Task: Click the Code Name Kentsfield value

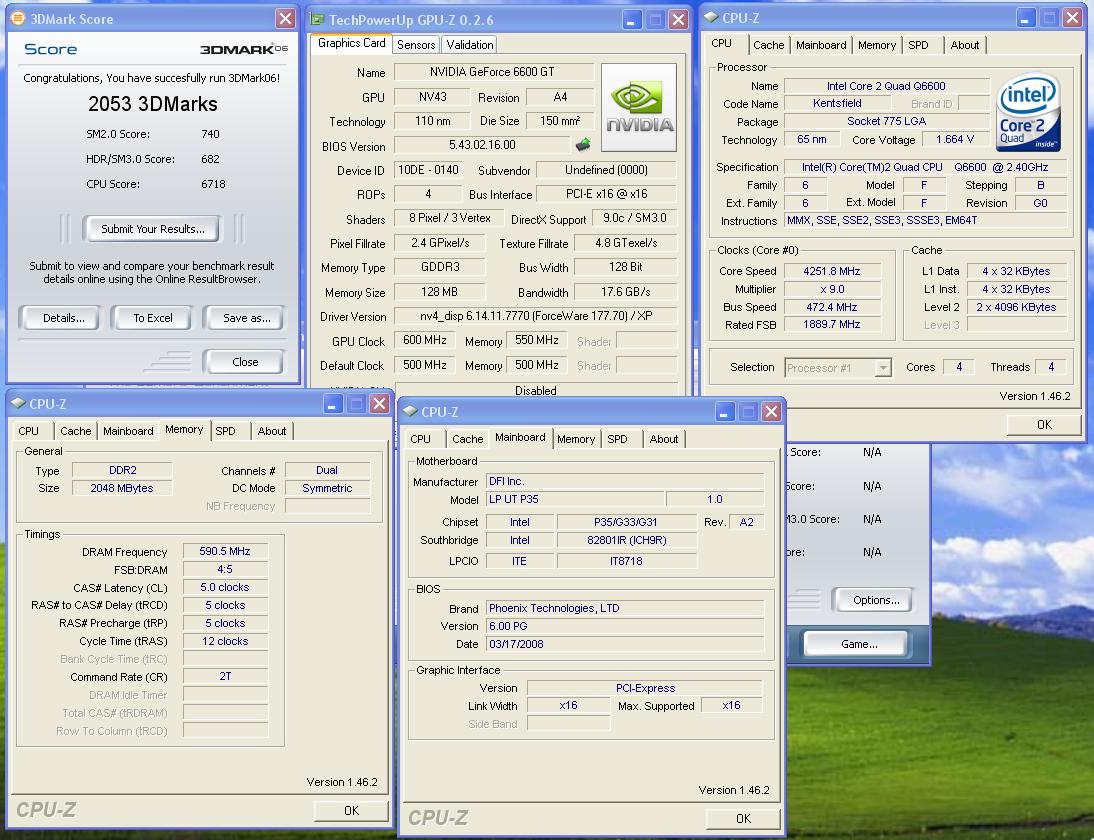Action: pyautogui.click(x=837, y=103)
